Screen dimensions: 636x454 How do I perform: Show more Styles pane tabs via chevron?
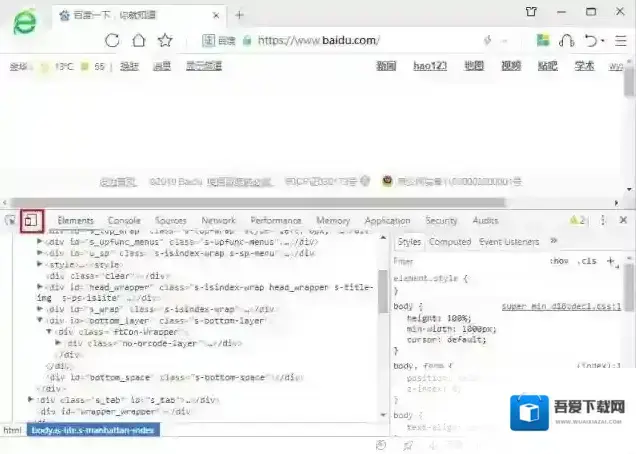tap(554, 241)
